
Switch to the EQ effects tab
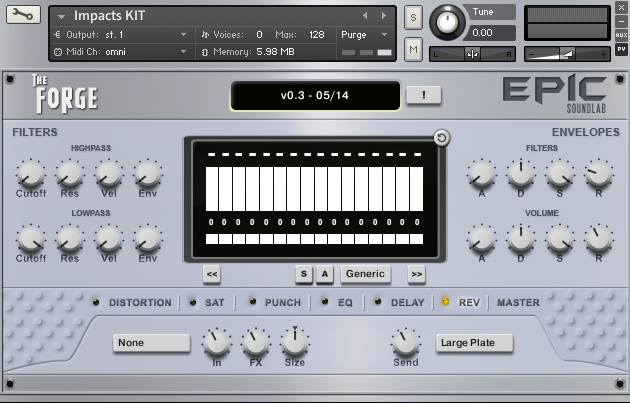(x=345, y=303)
